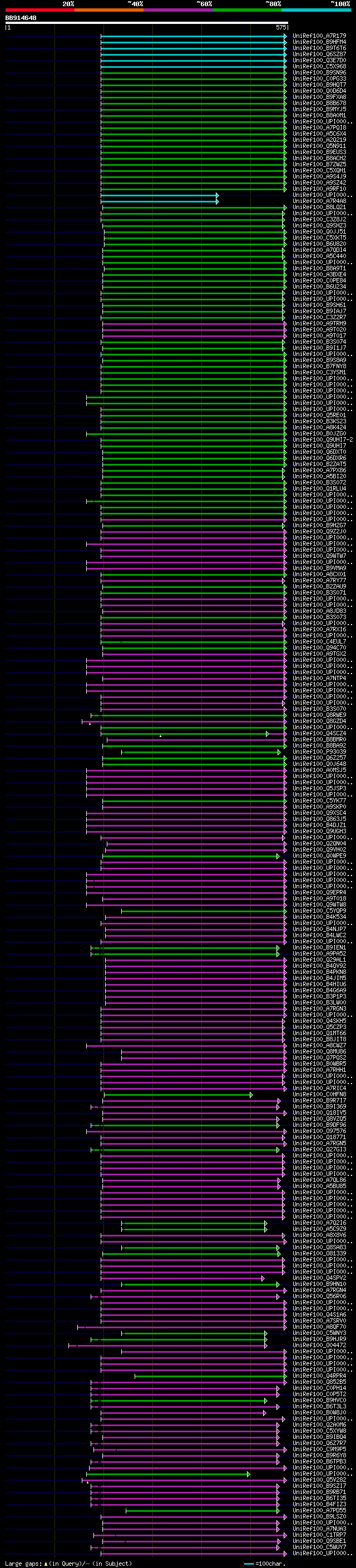Select label UniRef100_A0MSJ5
Viewport: 356px width, 1568px height.
tap(319, 770)
